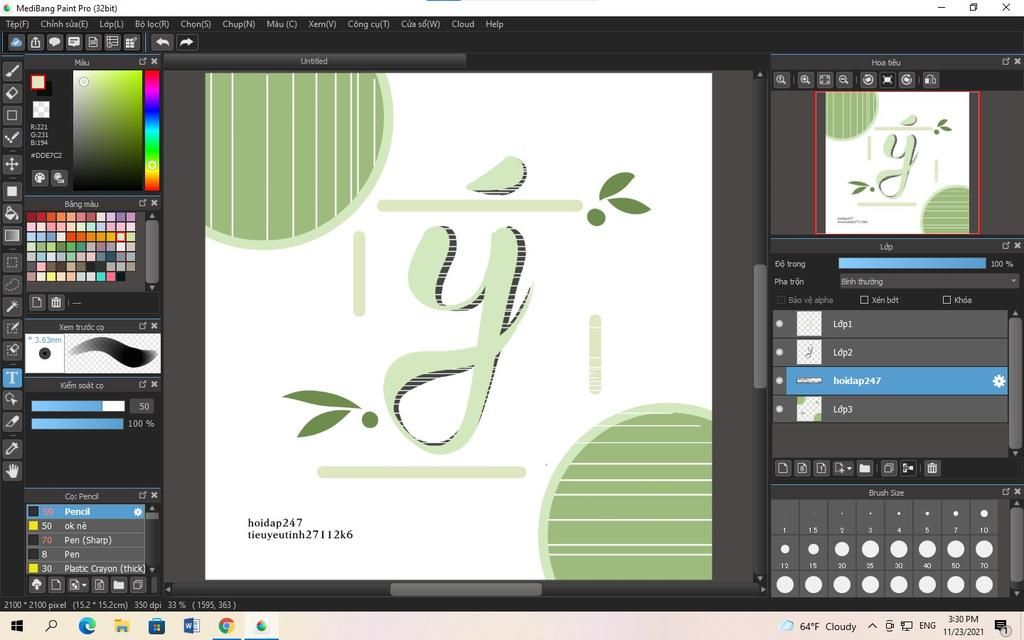1024x640 pixels.
Task: Select the Eraser tool
Action: point(12,93)
